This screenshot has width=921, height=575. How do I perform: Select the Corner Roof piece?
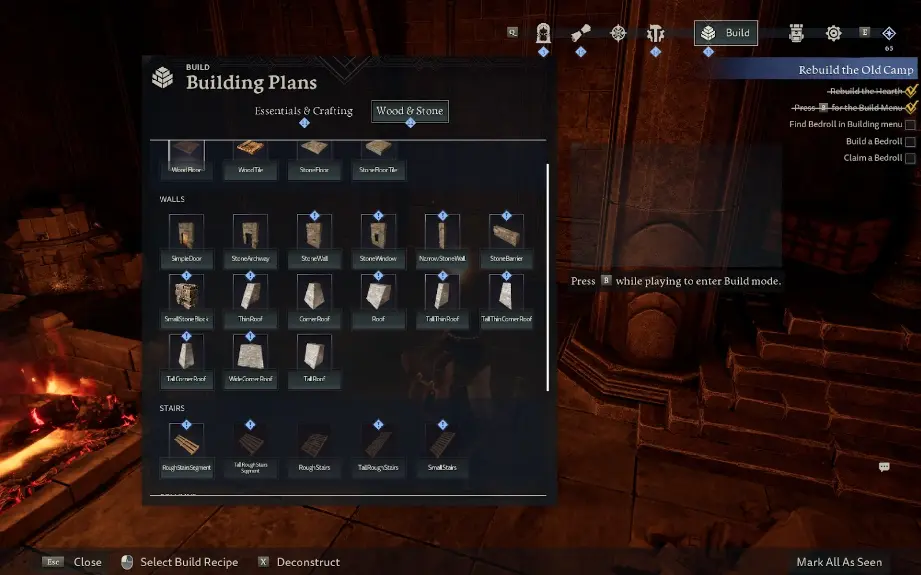(x=314, y=300)
